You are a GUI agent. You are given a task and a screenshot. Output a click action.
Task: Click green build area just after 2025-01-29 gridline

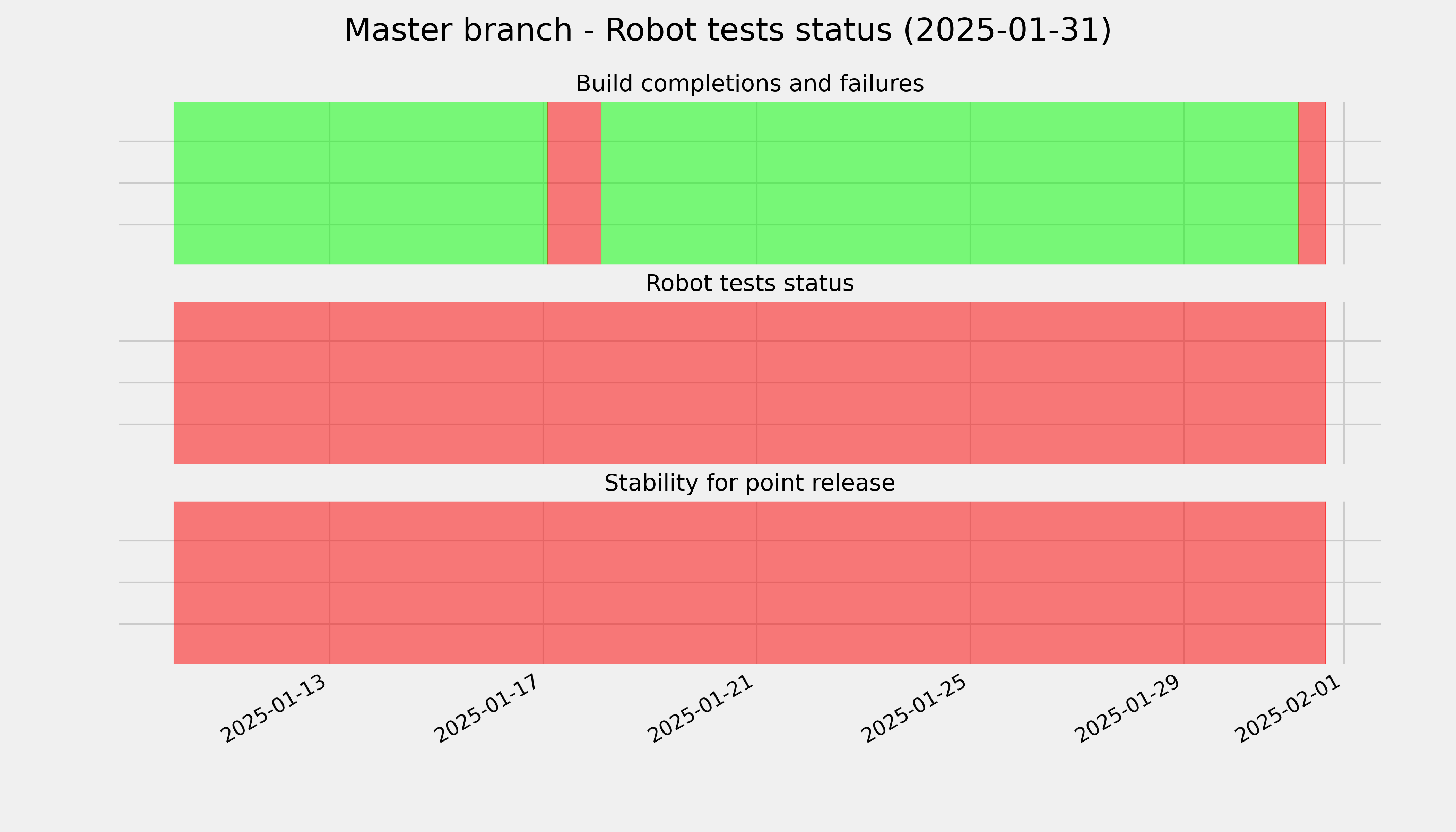1241,183
